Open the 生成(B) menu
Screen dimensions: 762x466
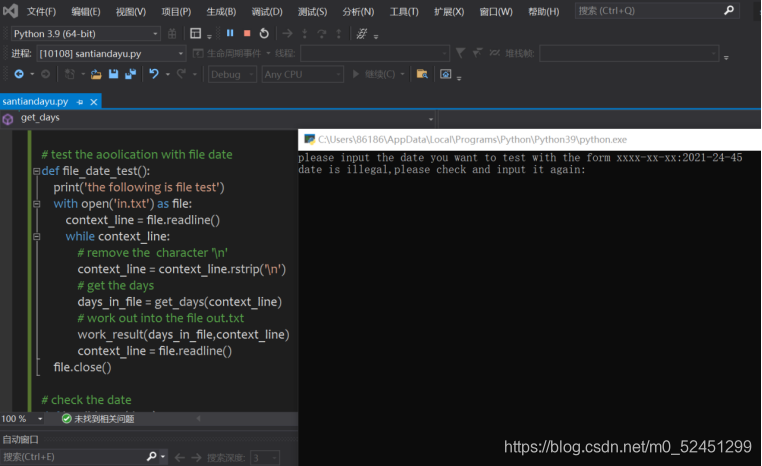pos(221,12)
